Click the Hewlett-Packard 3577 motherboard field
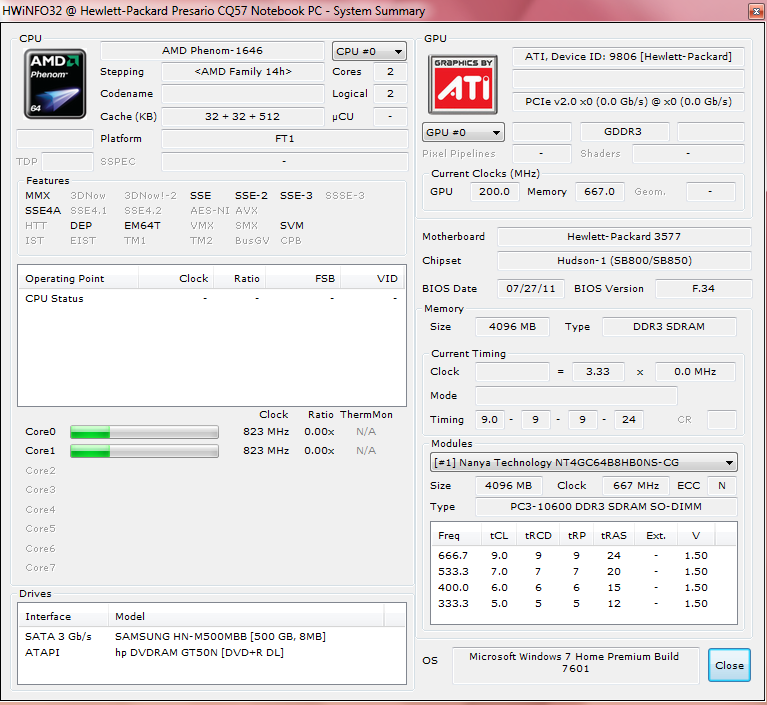Image resolution: width=767 pixels, height=705 pixels. coord(624,237)
